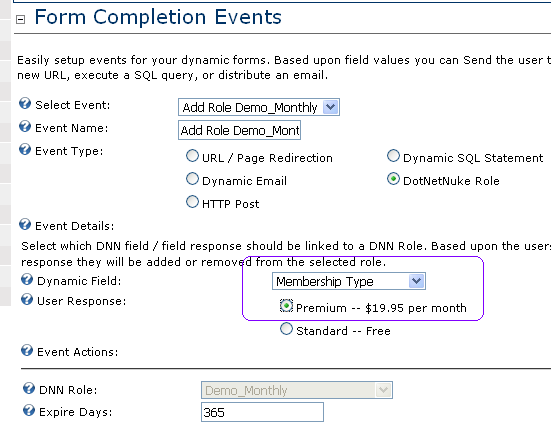Screen dimensions: 551x430
Task: Show help for Expire Days
Action: 29,410
